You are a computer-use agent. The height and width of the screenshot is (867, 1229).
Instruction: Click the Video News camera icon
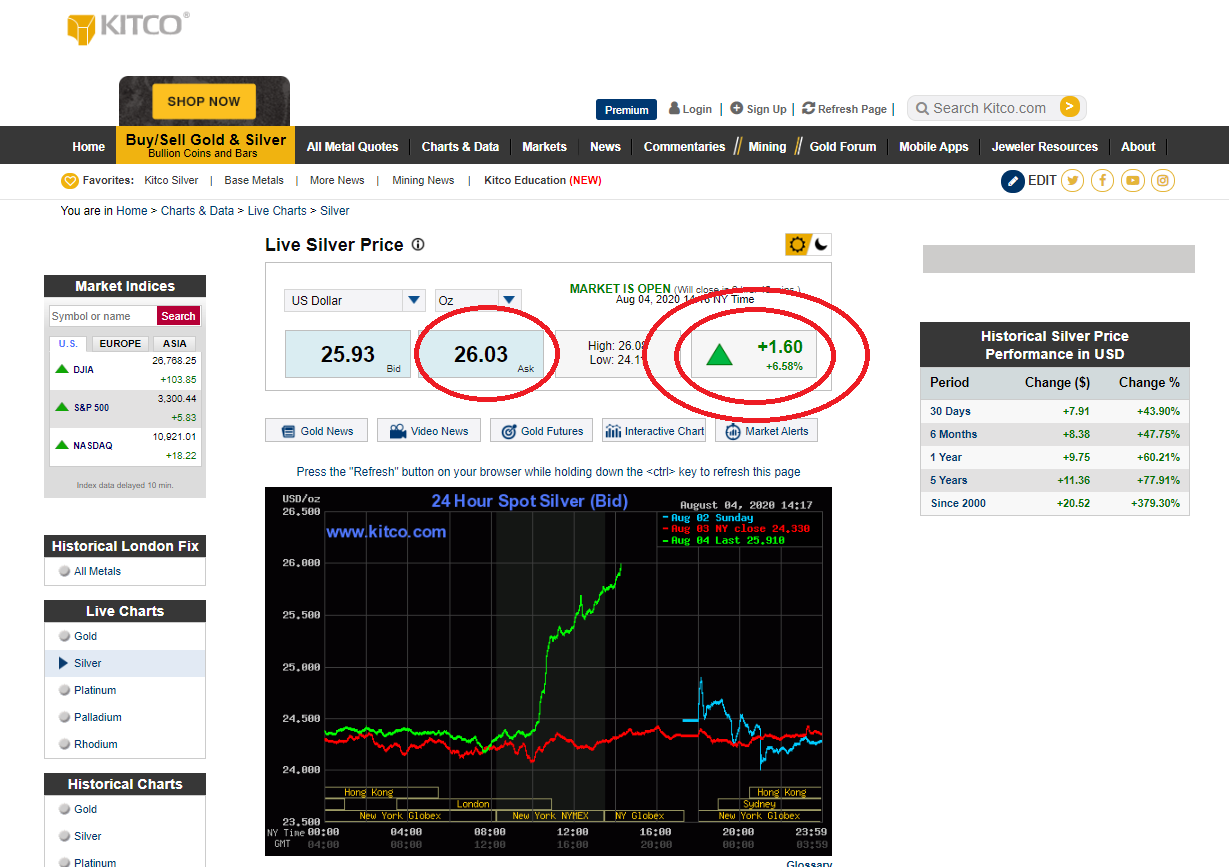tap(398, 431)
